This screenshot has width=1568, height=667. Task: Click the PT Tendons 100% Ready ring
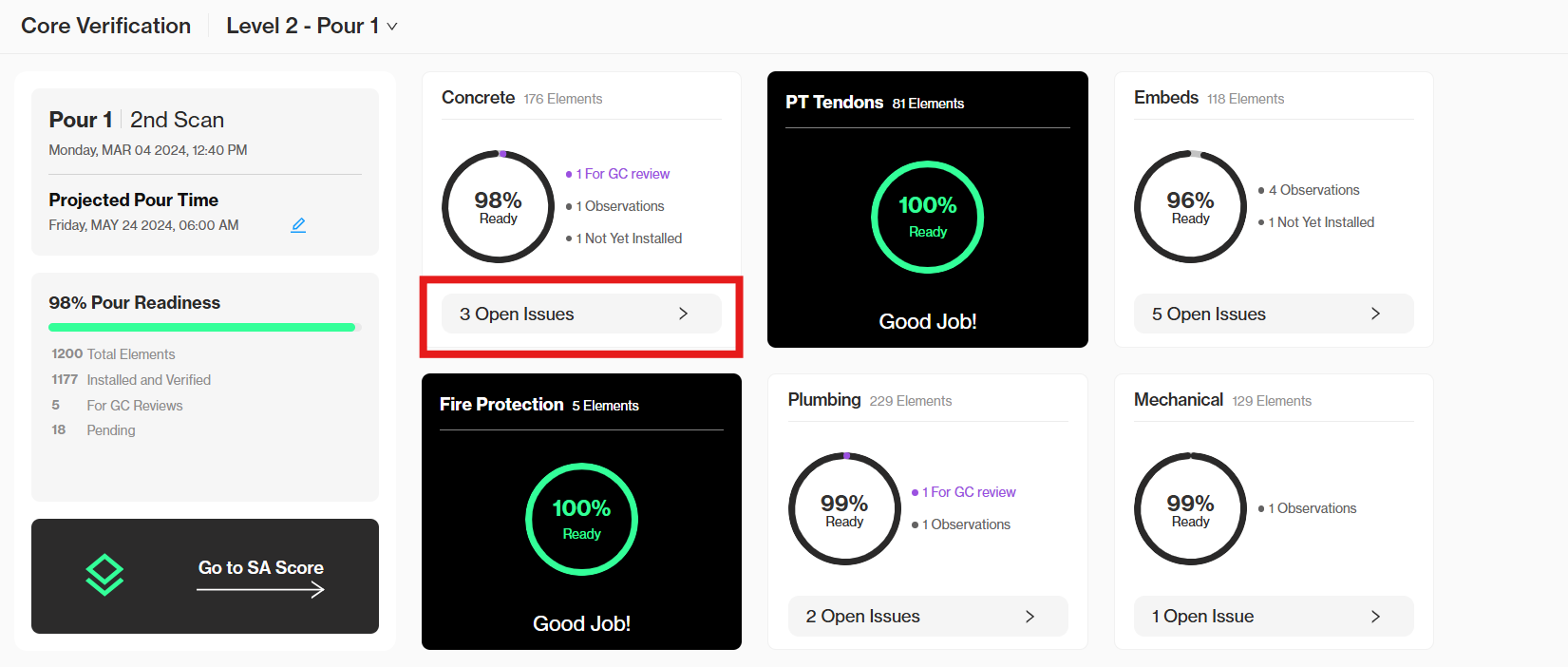pos(928,218)
